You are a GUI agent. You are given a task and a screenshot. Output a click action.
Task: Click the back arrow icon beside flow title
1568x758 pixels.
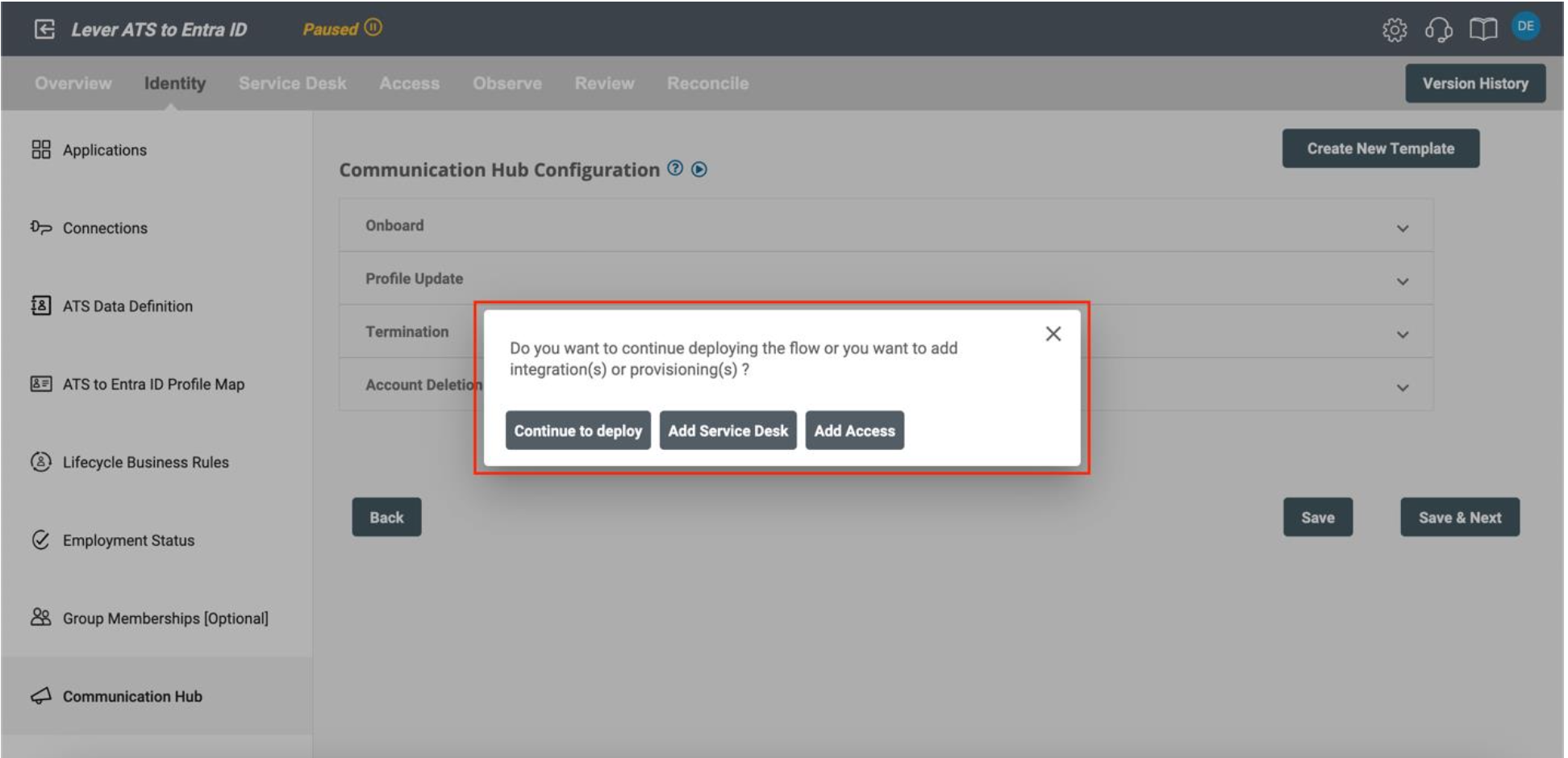[x=44, y=30]
